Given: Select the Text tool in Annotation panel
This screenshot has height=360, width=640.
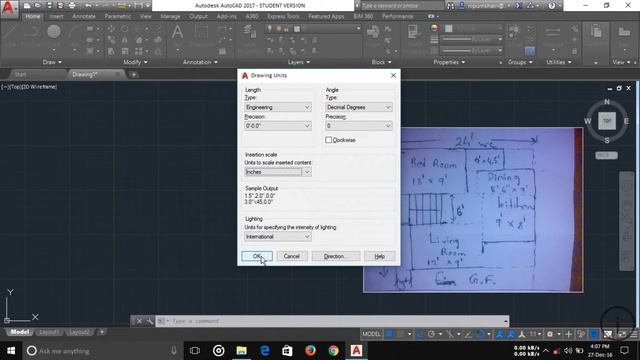Looking at the screenshot, I should click(x=177, y=32).
